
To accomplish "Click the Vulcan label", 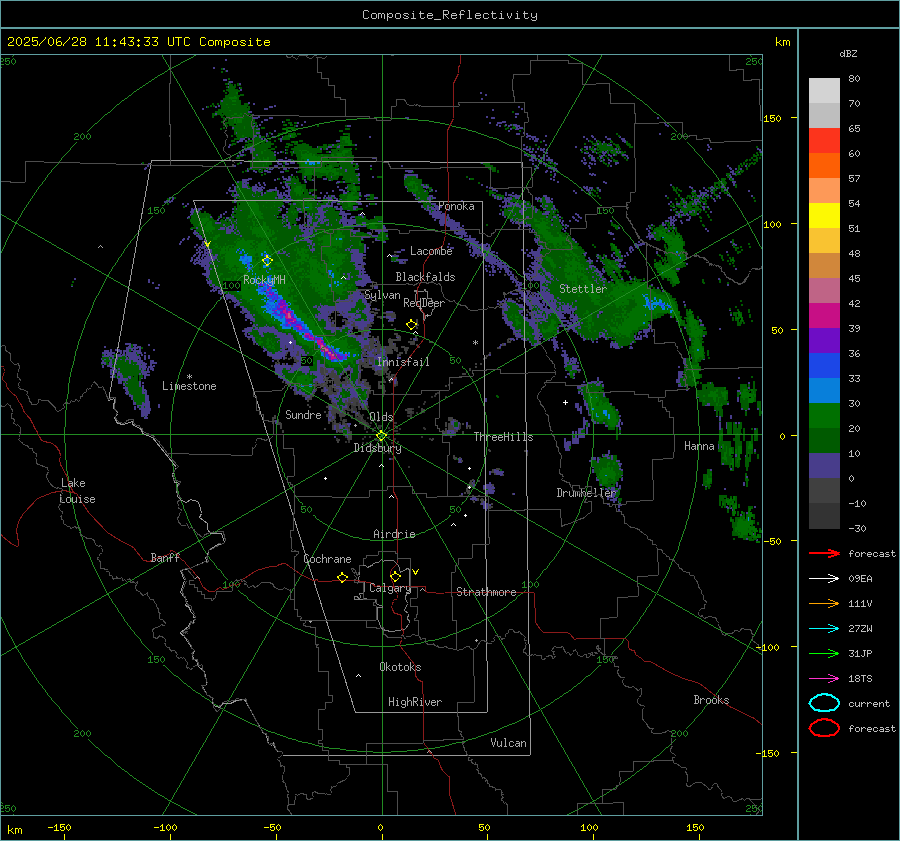I will tap(508, 743).
